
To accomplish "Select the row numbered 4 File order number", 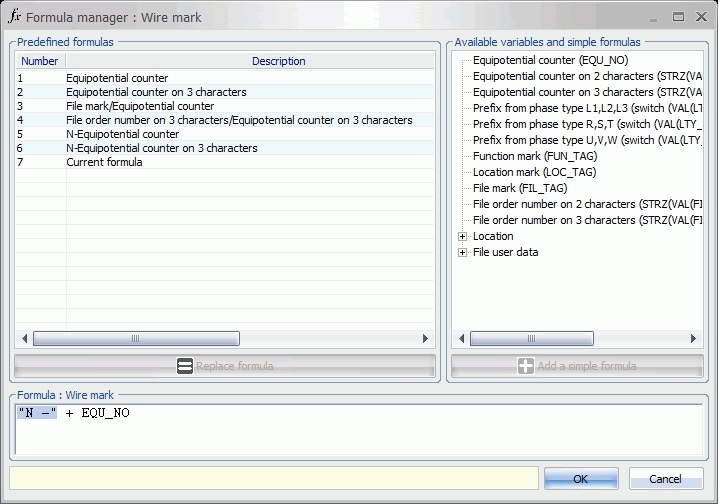I will [x=225, y=120].
